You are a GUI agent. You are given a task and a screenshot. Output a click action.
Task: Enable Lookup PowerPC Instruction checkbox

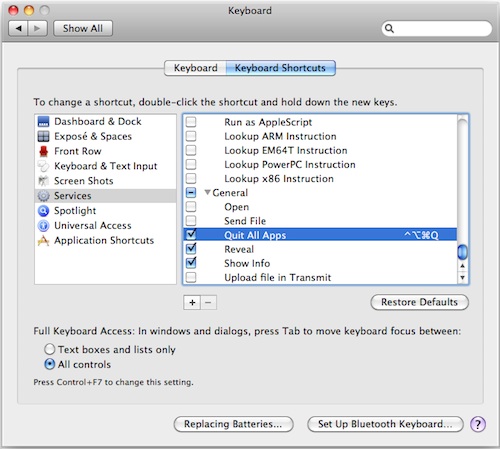click(191, 164)
